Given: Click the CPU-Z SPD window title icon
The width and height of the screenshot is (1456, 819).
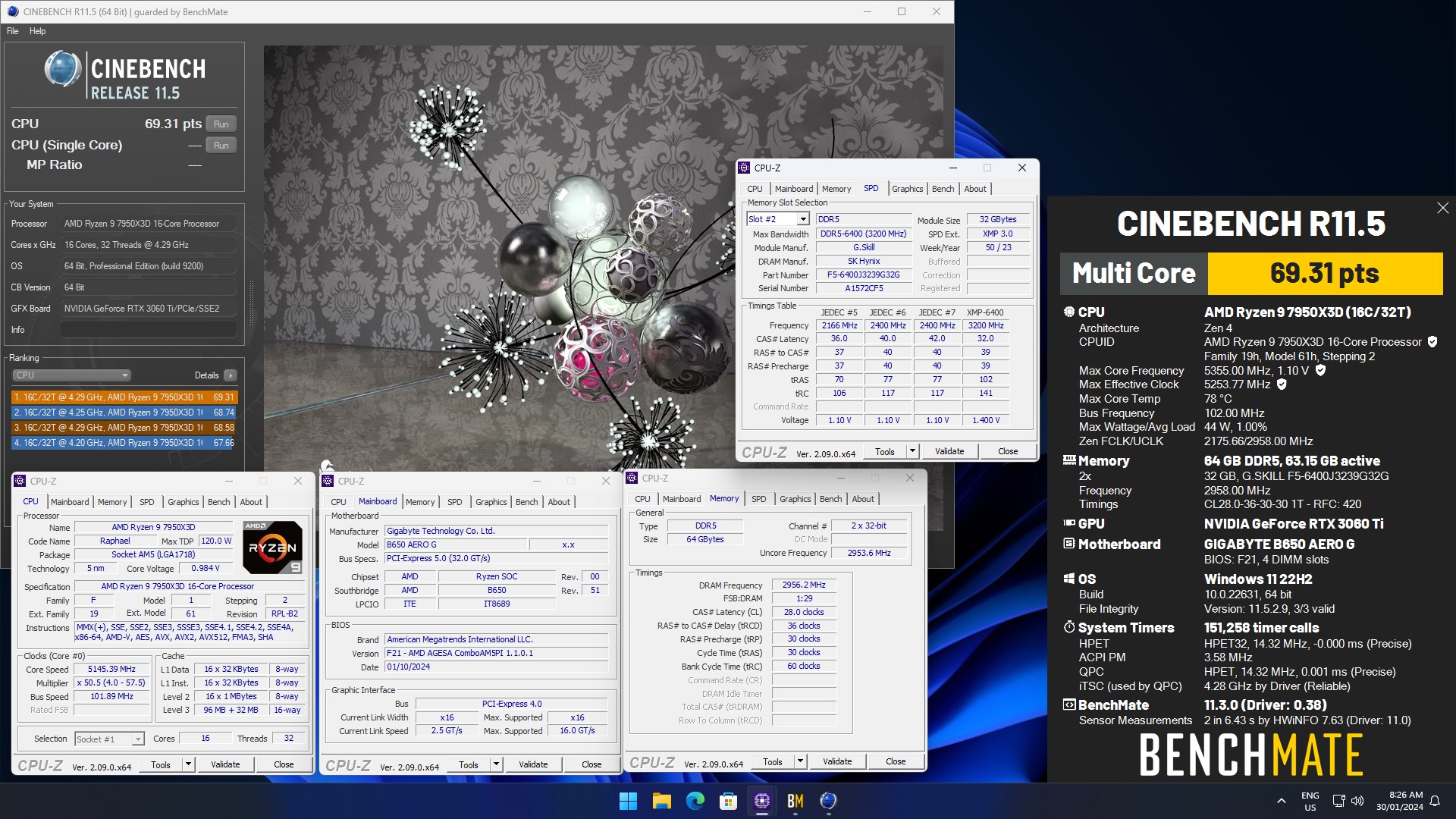Looking at the screenshot, I should coord(745,168).
